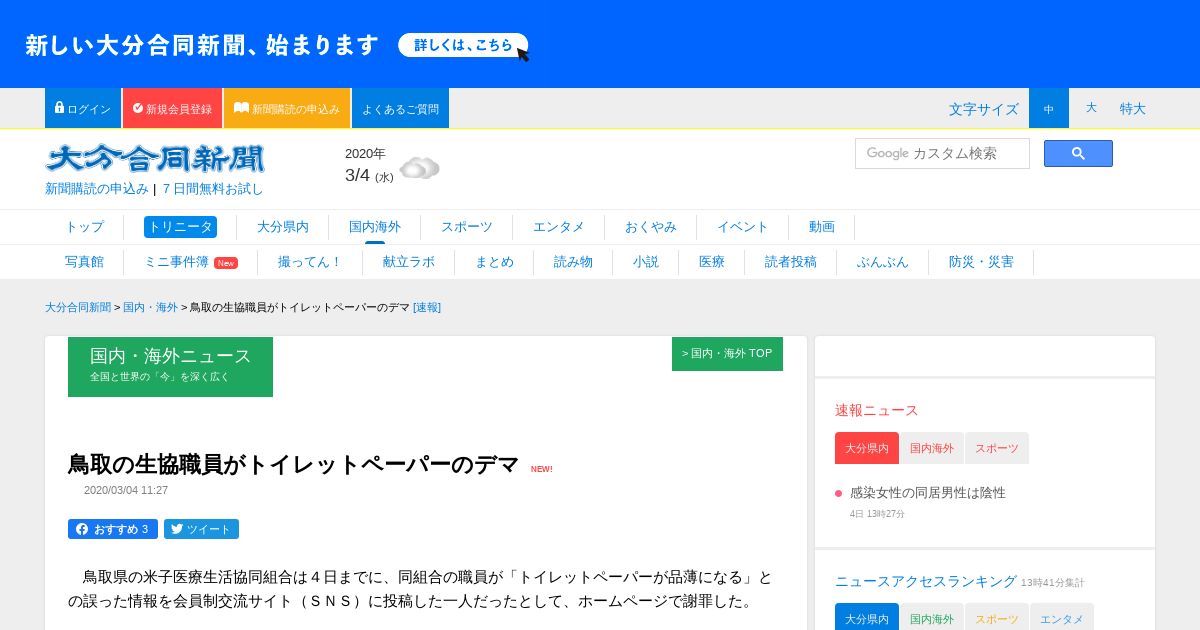Click ニュースアクセスランキング heading
Image resolution: width=1200 pixels, height=630 pixels.
tap(926, 581)
